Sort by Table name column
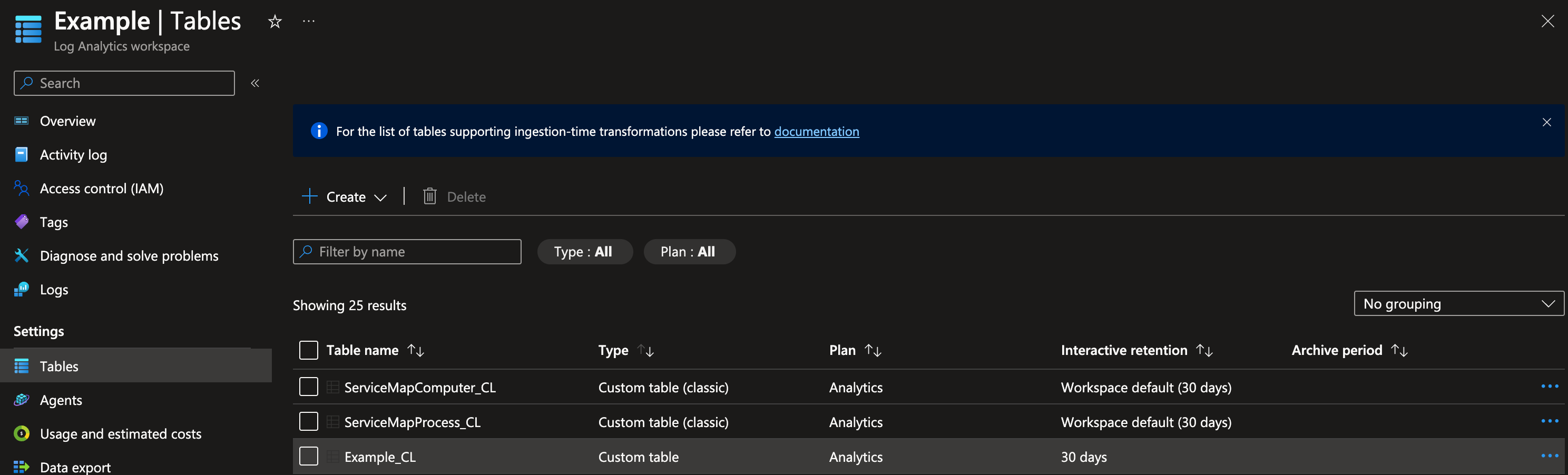The height and width of the screenshot is (475, 1568). [416, 350]
